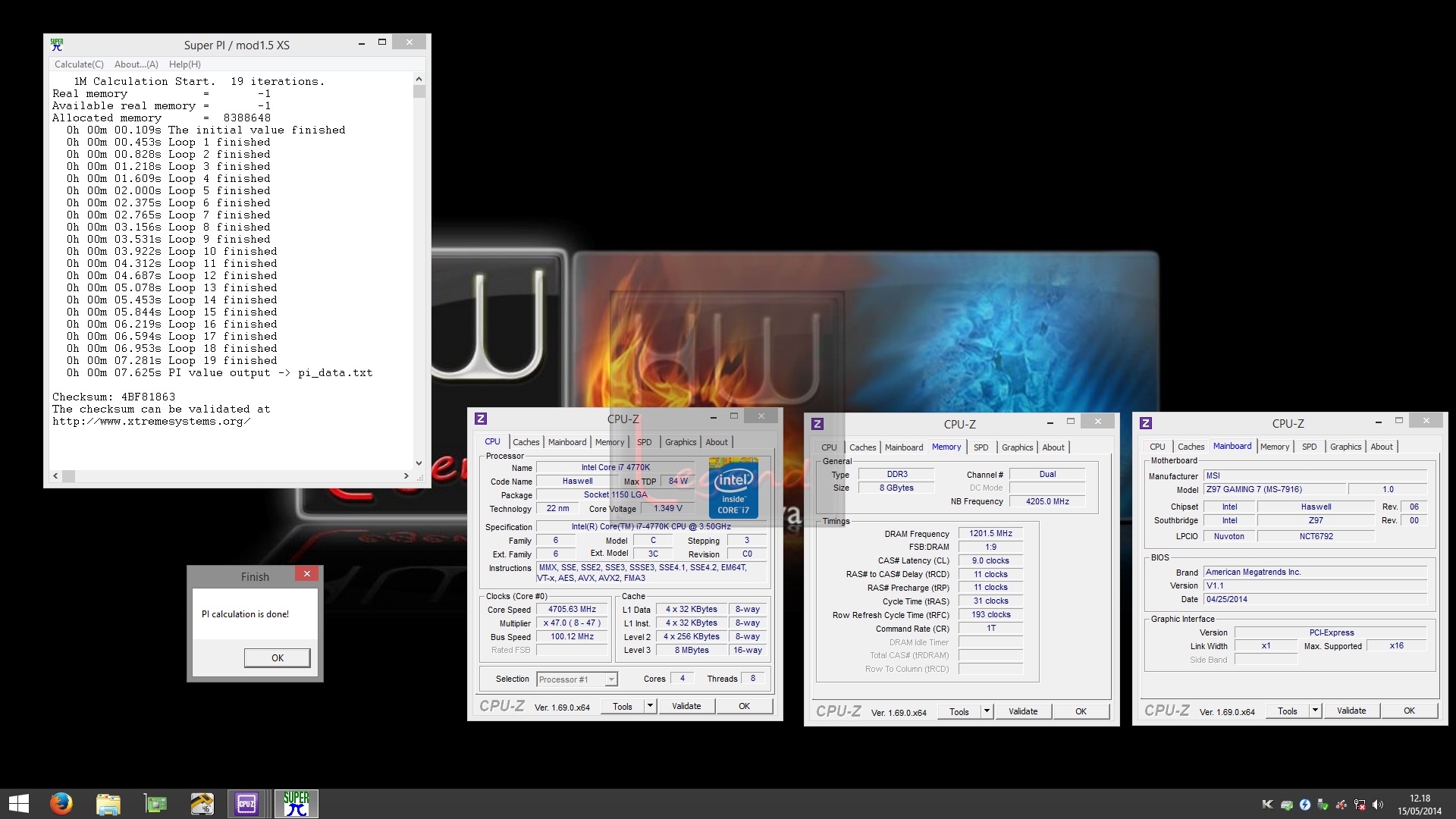
Task: Click the Z icon of Memory tab CPU-Z window
Action: (817, 424)
